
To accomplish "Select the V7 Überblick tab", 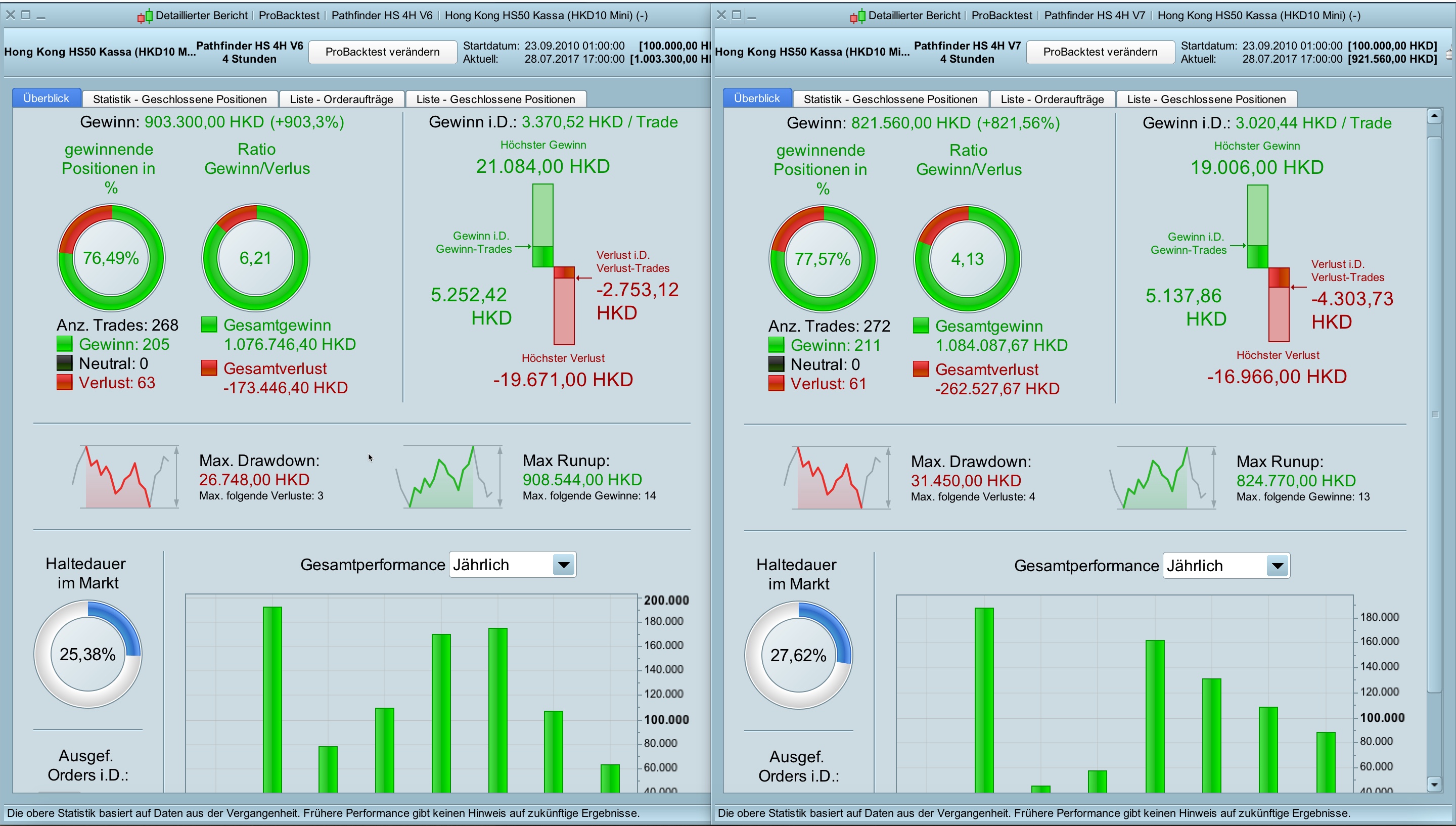I will [x=757, y=98].
